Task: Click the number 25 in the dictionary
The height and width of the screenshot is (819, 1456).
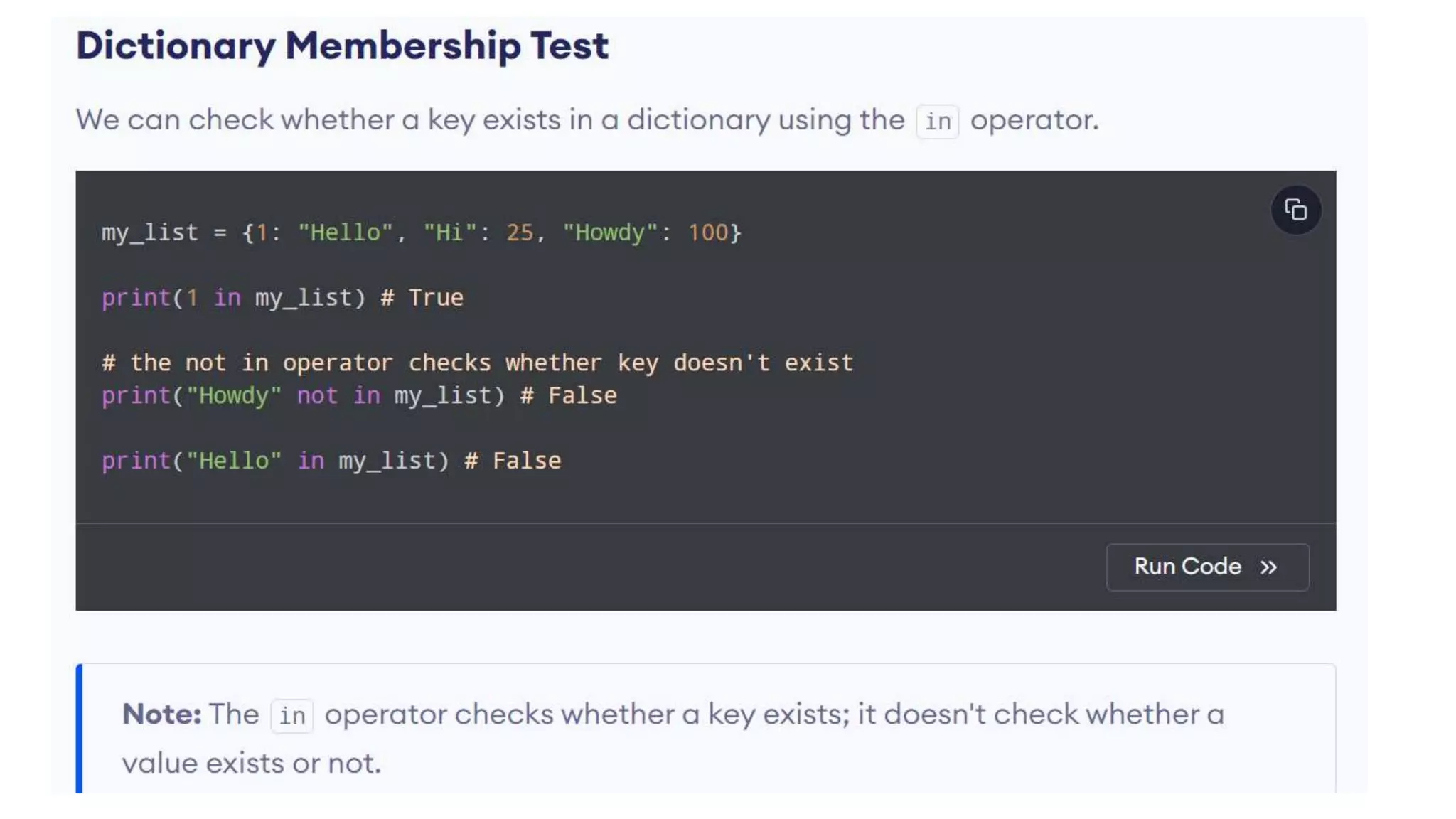Action: (520, 232)
